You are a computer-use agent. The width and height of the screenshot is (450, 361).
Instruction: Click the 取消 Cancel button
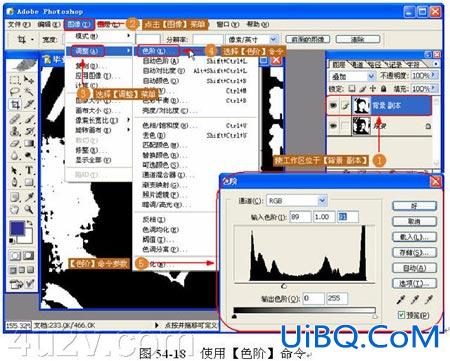414,221
